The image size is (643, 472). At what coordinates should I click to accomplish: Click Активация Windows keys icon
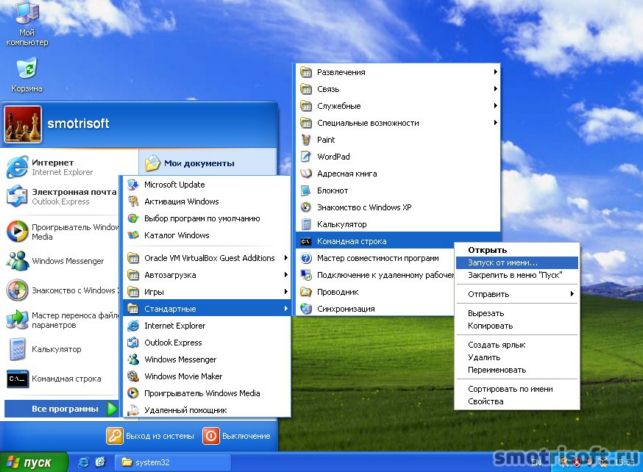(x=133, y=201)
